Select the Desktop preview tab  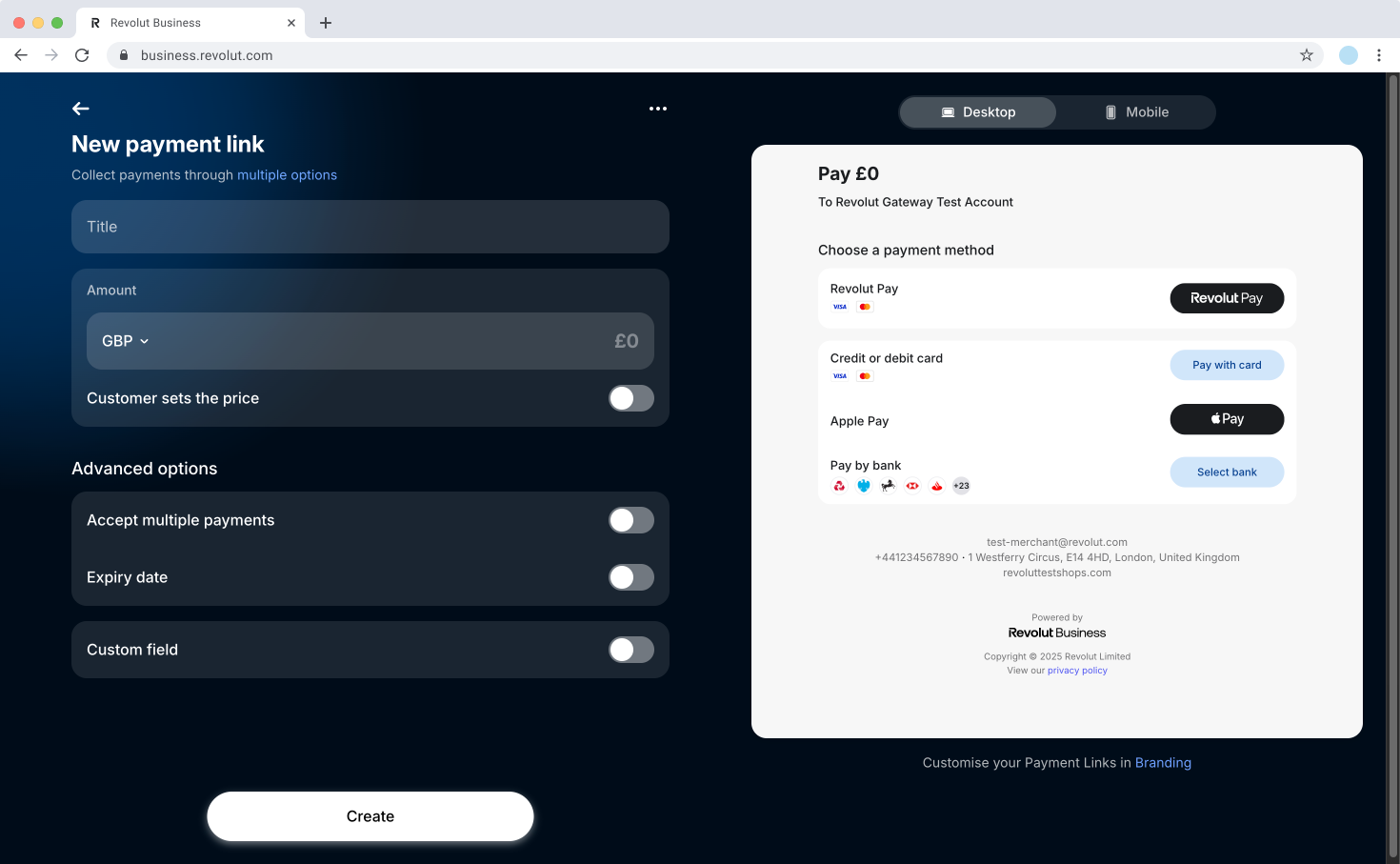coord(977,111)
